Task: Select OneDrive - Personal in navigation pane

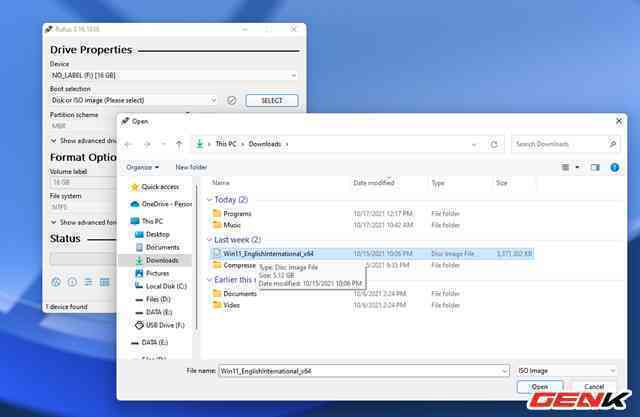Action: pos(161,204)
